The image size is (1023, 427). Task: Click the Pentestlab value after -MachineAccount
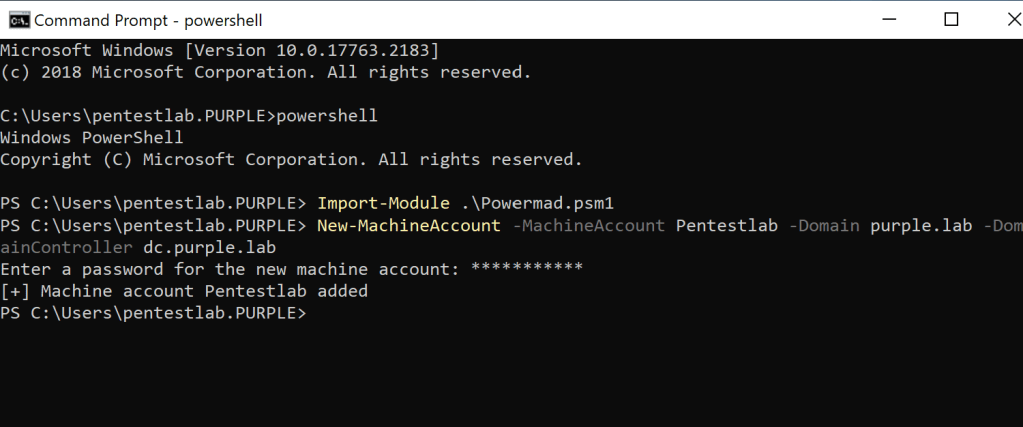click(x=727, y=225)
